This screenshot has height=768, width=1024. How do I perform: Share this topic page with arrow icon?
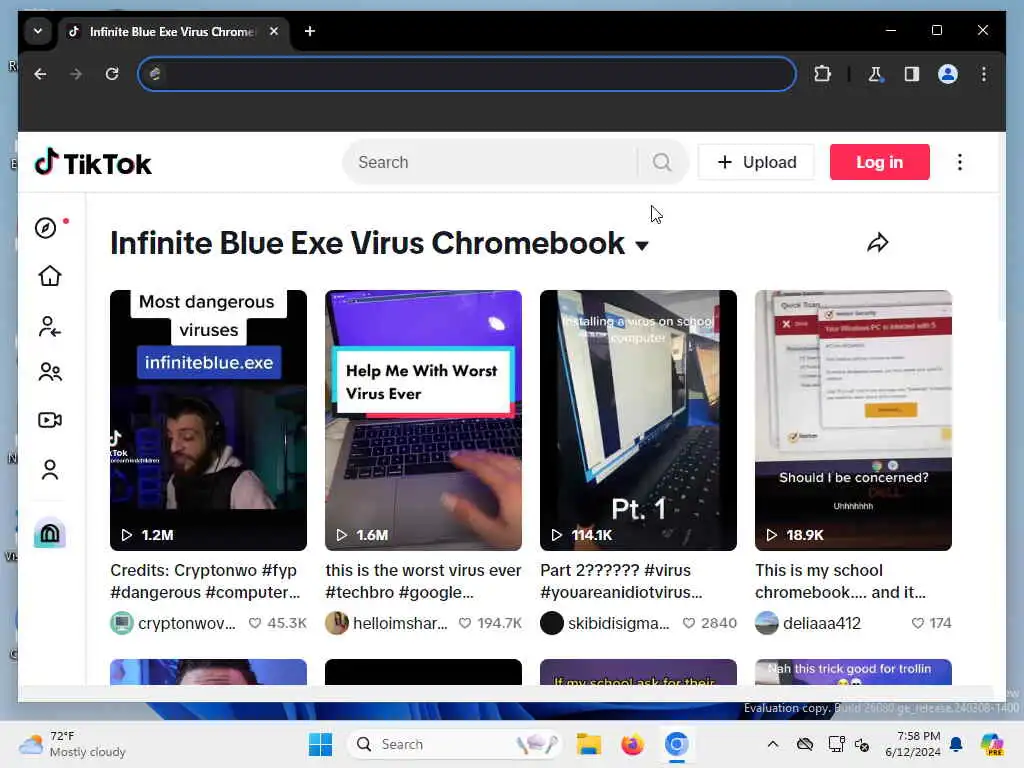point(878,243)
